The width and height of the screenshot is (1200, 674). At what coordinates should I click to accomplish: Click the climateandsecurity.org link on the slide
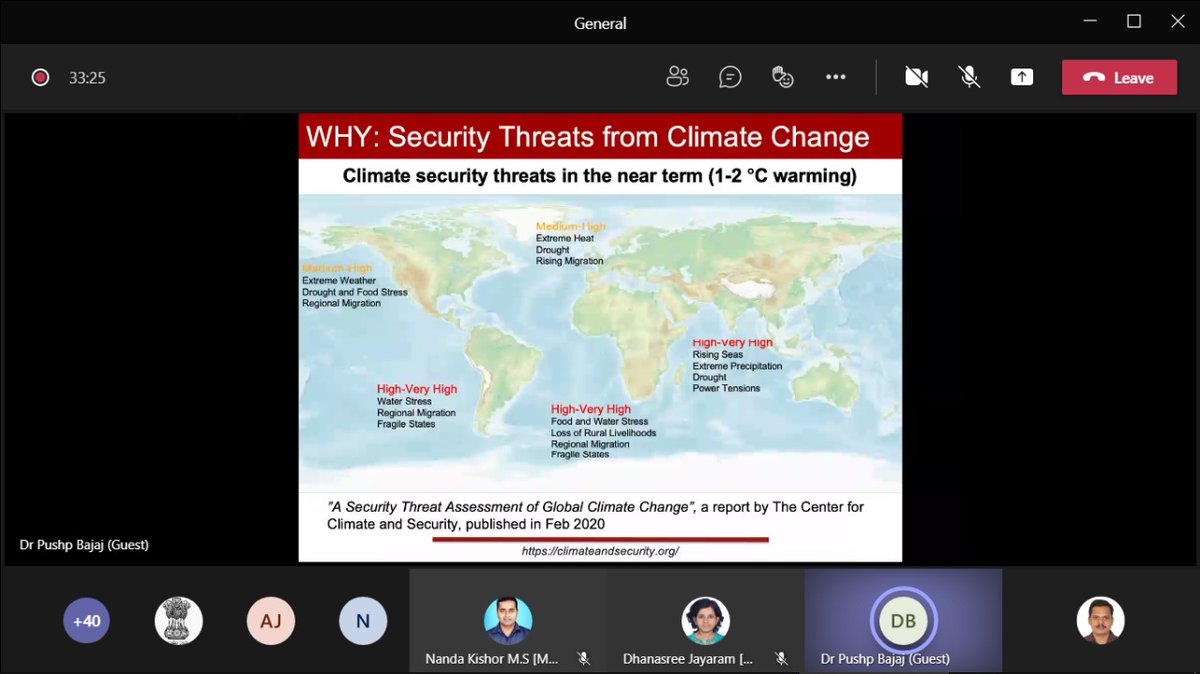[601, 550]
